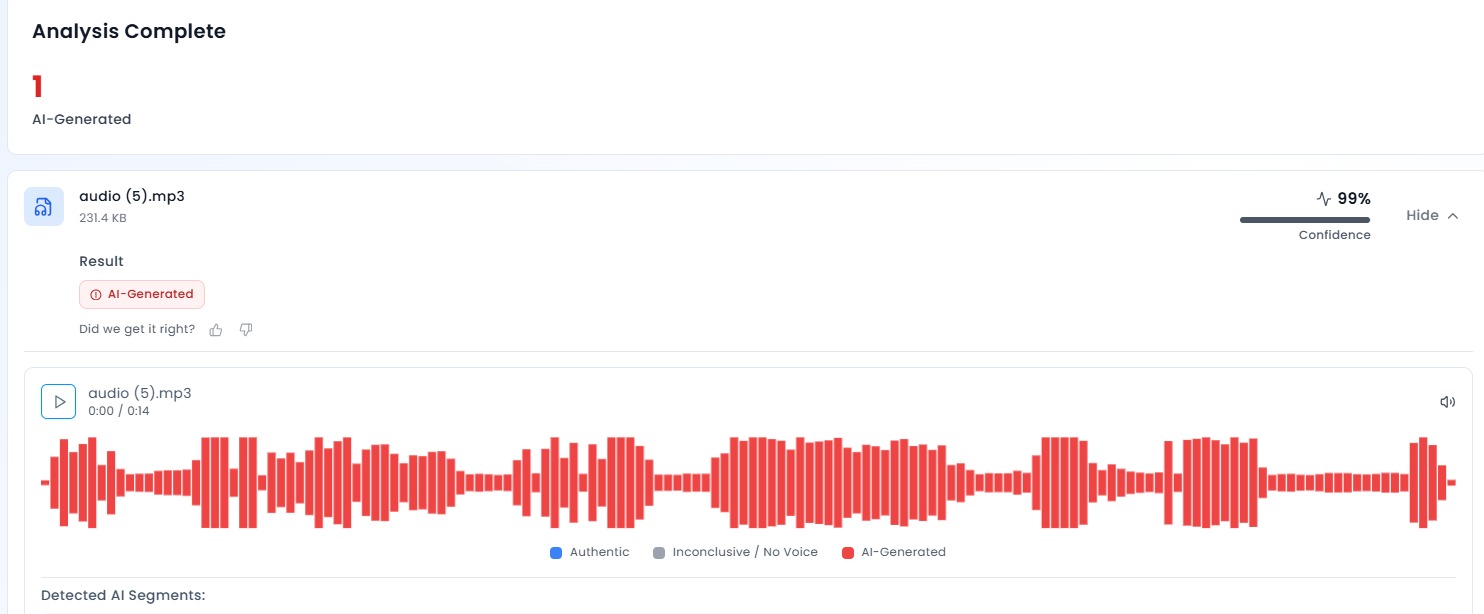The width and height of the screenshot is (1484, 614).
Task: Toggle the Inconclusive / No Voice legend item
Action: (x=735, y=552)
